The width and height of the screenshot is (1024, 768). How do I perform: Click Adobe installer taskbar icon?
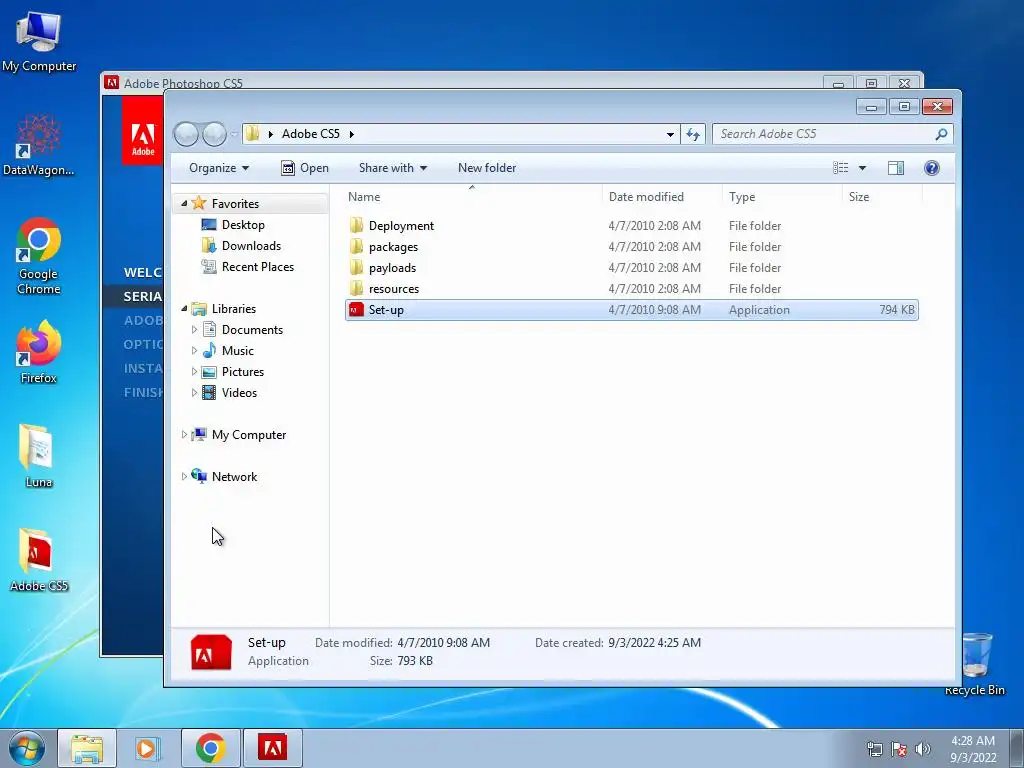pyautogui.click(x=272, y=748)
